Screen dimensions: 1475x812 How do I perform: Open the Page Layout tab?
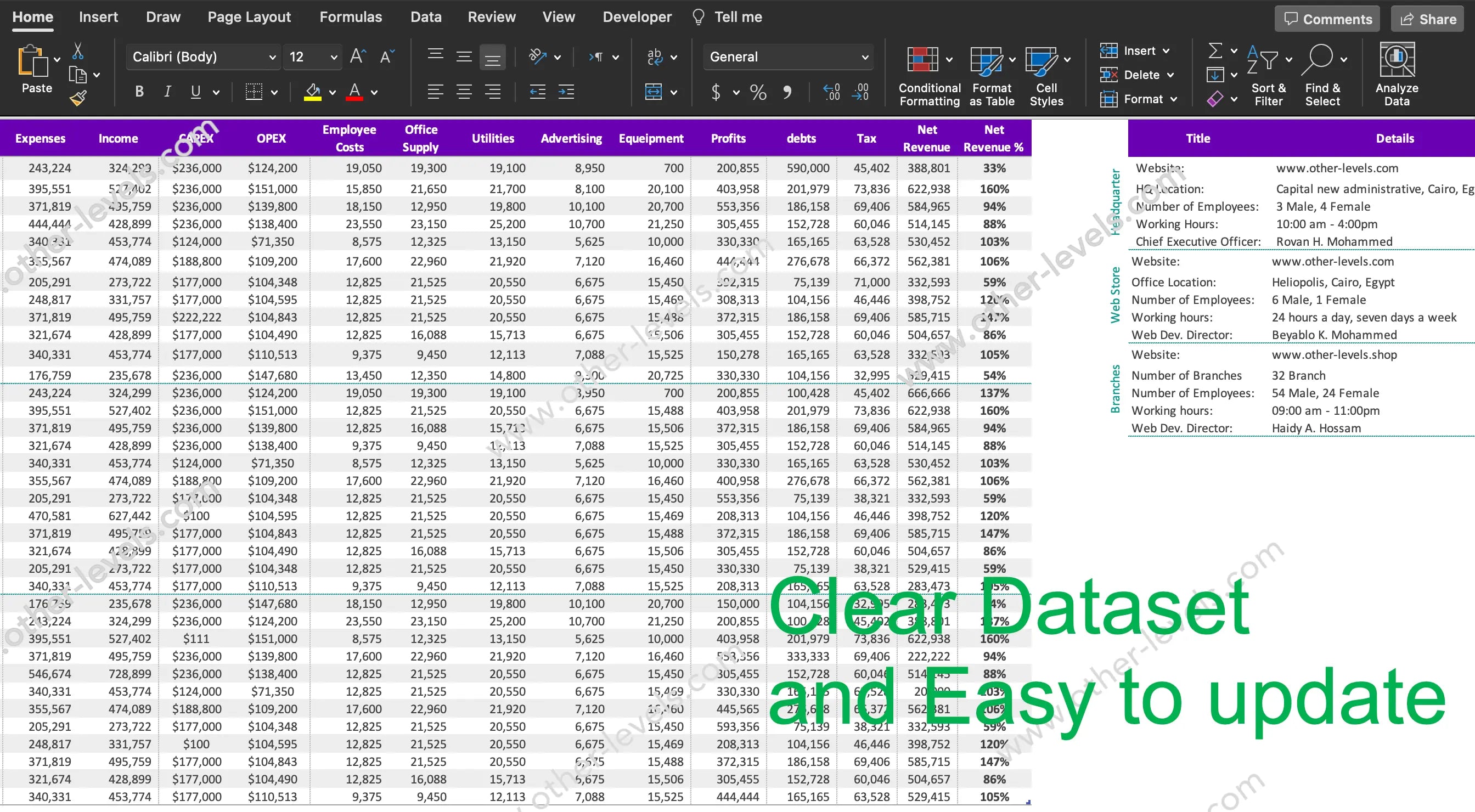[249, 17]
